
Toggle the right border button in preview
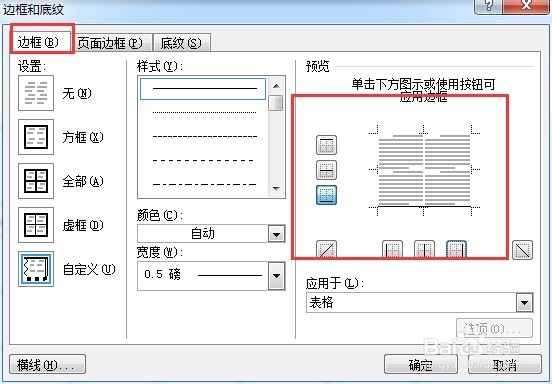456,250
